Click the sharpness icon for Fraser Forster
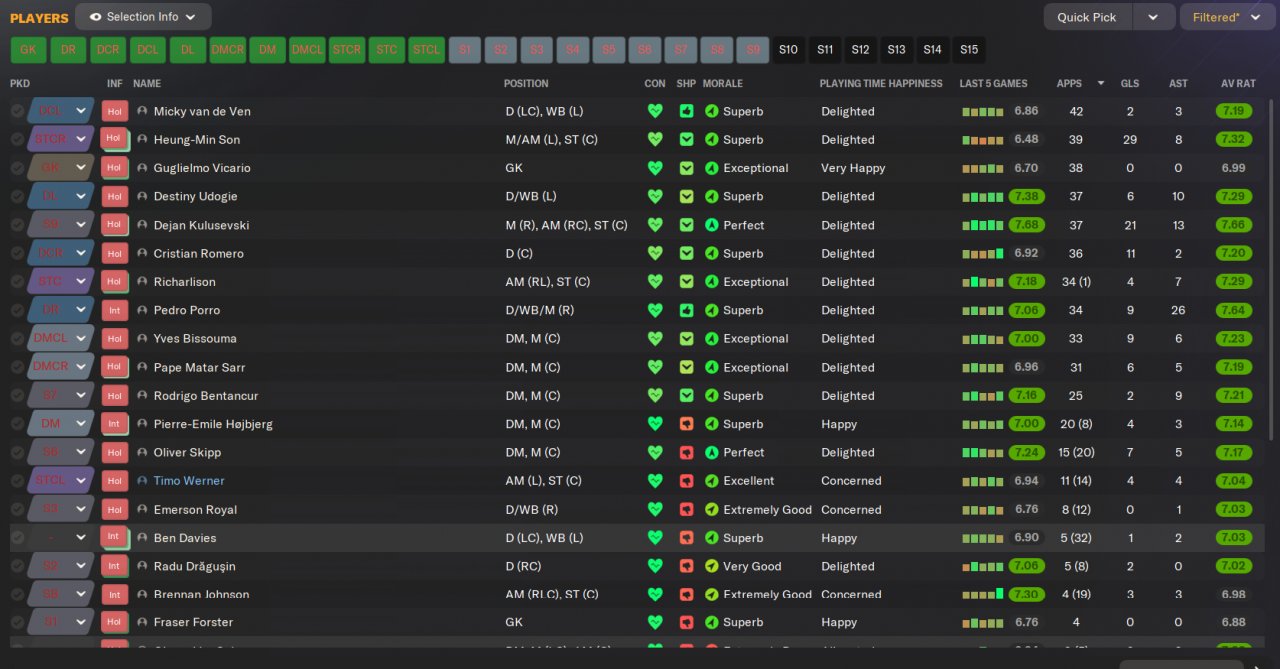The width and height of the screenshot is (1280, 669). 686,622
